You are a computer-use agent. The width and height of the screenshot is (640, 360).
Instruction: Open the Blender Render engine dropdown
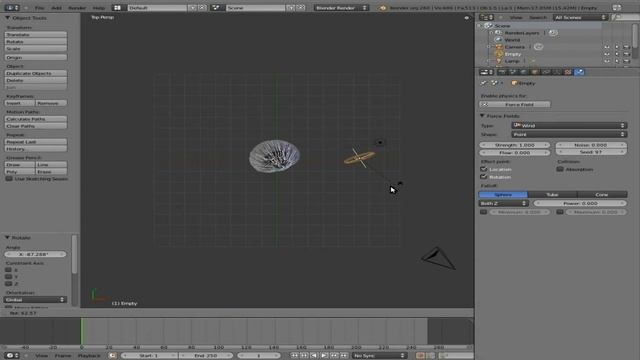341,8
